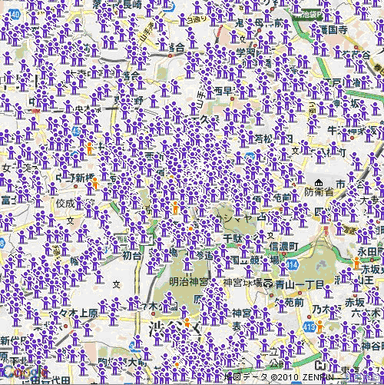Click the 神谷町 label at right edge
The height and width of the screenshot is (385, 384).
click(x=373, y=346)
